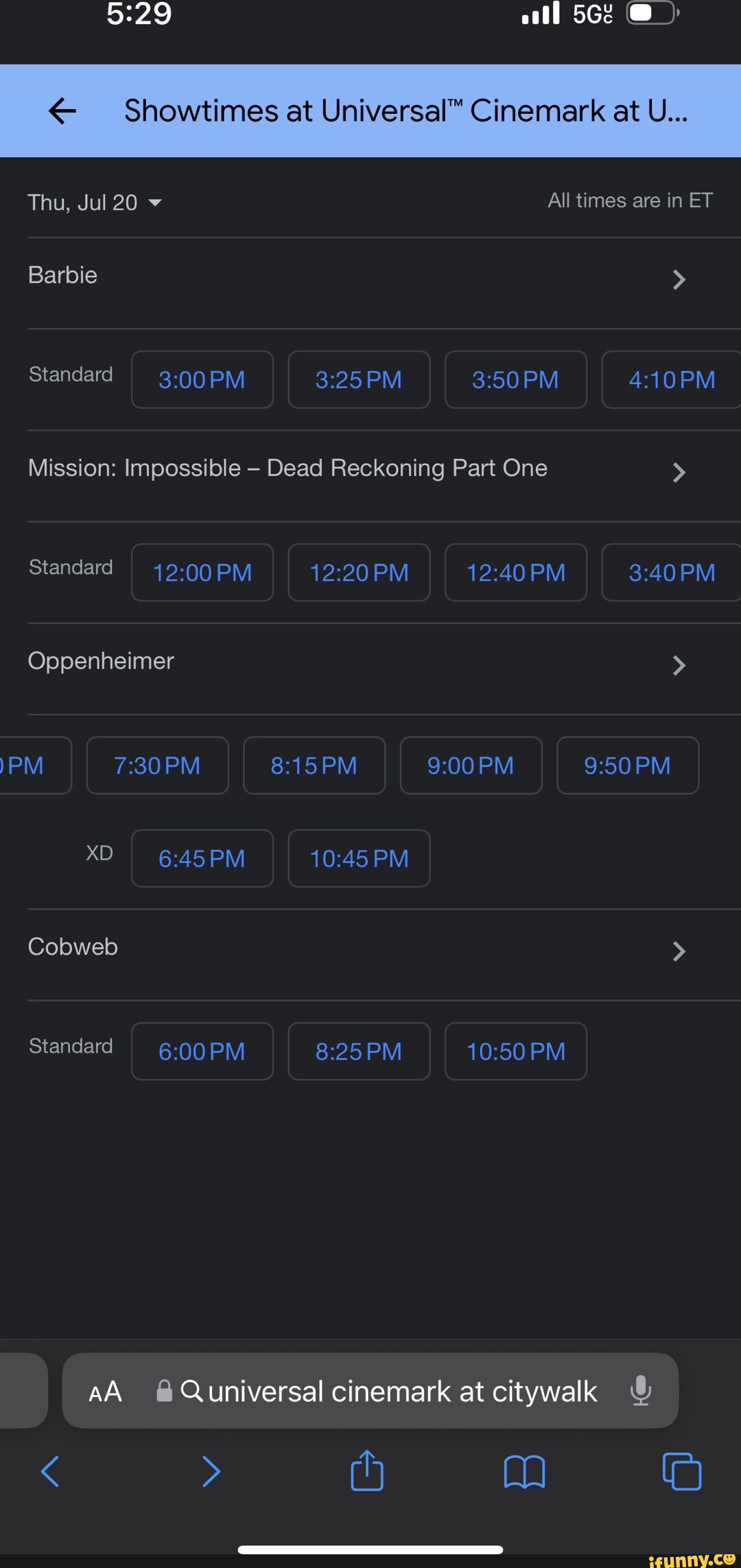Tap the Cobweb movie title
741x1568 pixels.
click(x=73, y=947)
